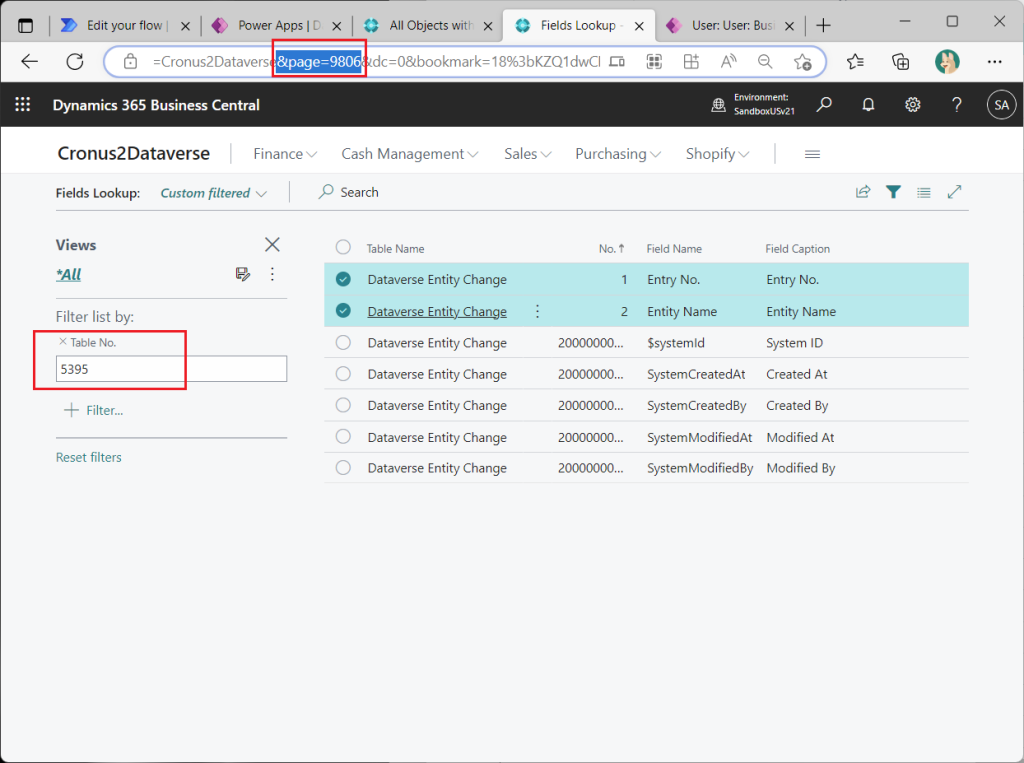Sort by the No. column header
Screen dimensions: 1024x763
[x=611, y=249]
